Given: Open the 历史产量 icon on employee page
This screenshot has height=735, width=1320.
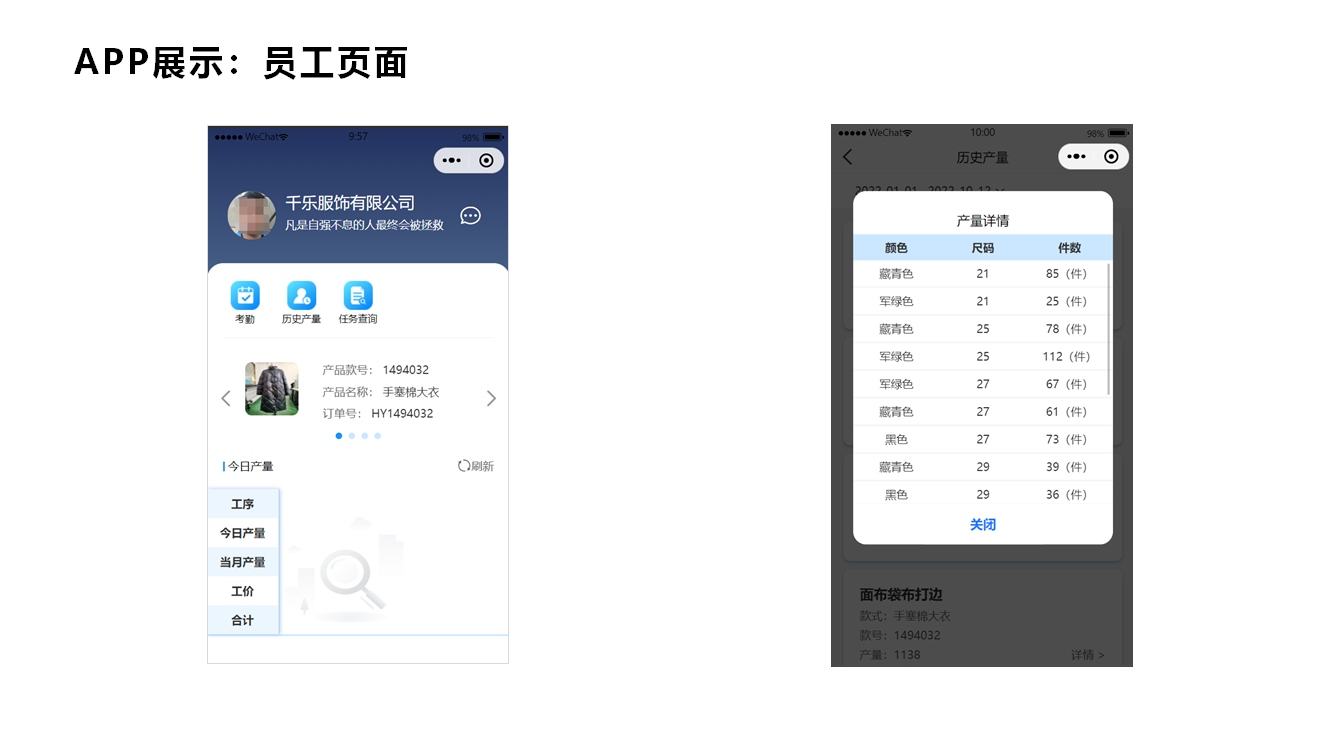Looking at the screenshot, I should [301, 296].
